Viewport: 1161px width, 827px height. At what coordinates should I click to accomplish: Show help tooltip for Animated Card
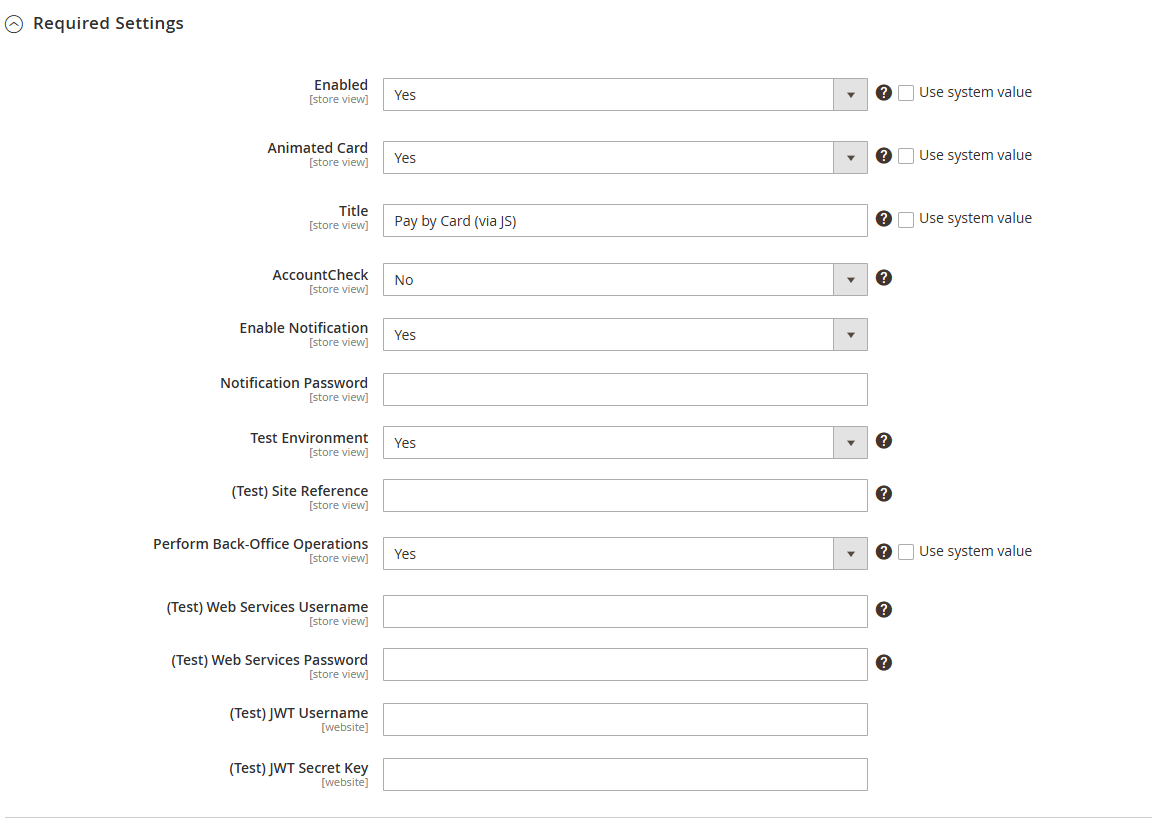click(883, 155)
